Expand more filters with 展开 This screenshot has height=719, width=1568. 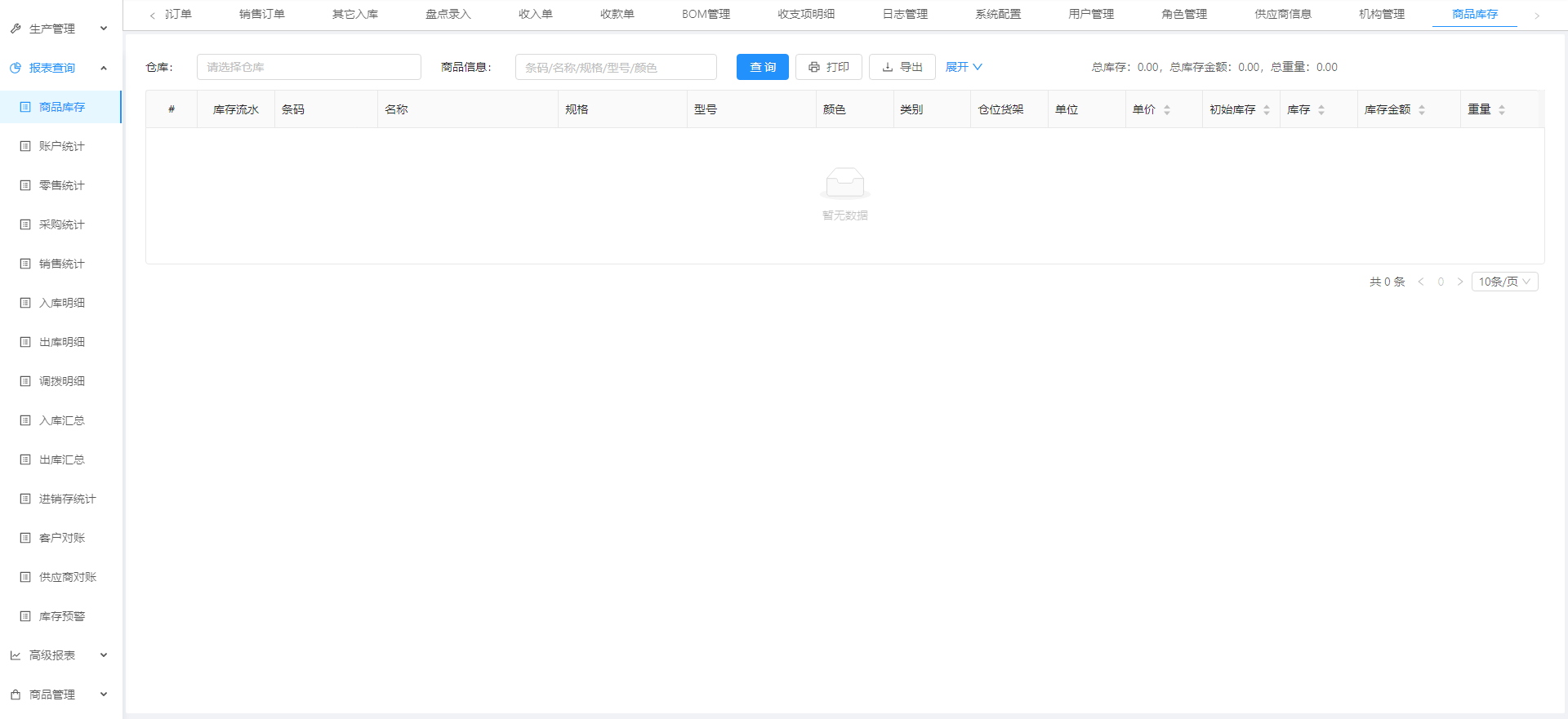point(964,67)
